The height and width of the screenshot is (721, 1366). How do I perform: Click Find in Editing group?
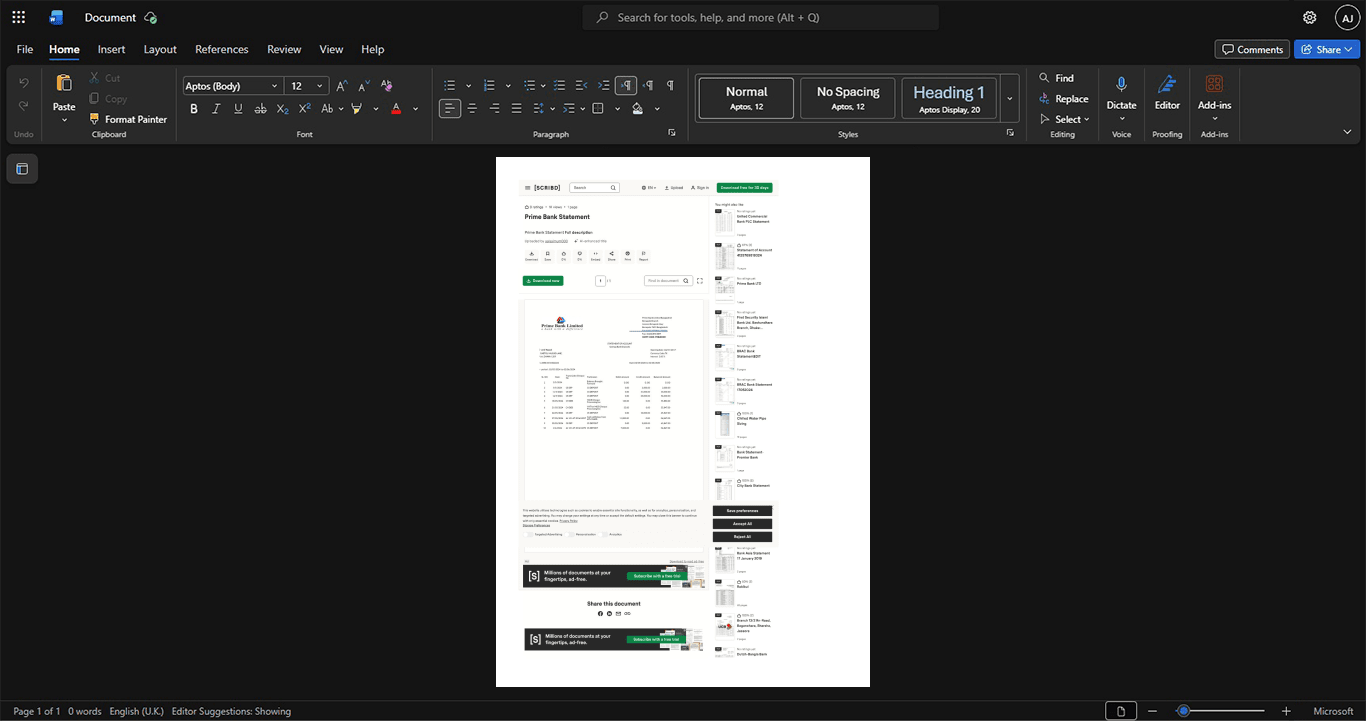(1057, 78)
